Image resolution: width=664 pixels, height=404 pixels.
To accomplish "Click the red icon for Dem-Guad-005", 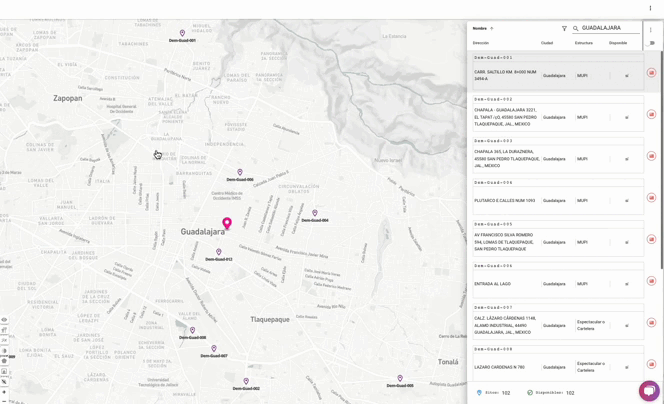I will click(x=651, y=239).
